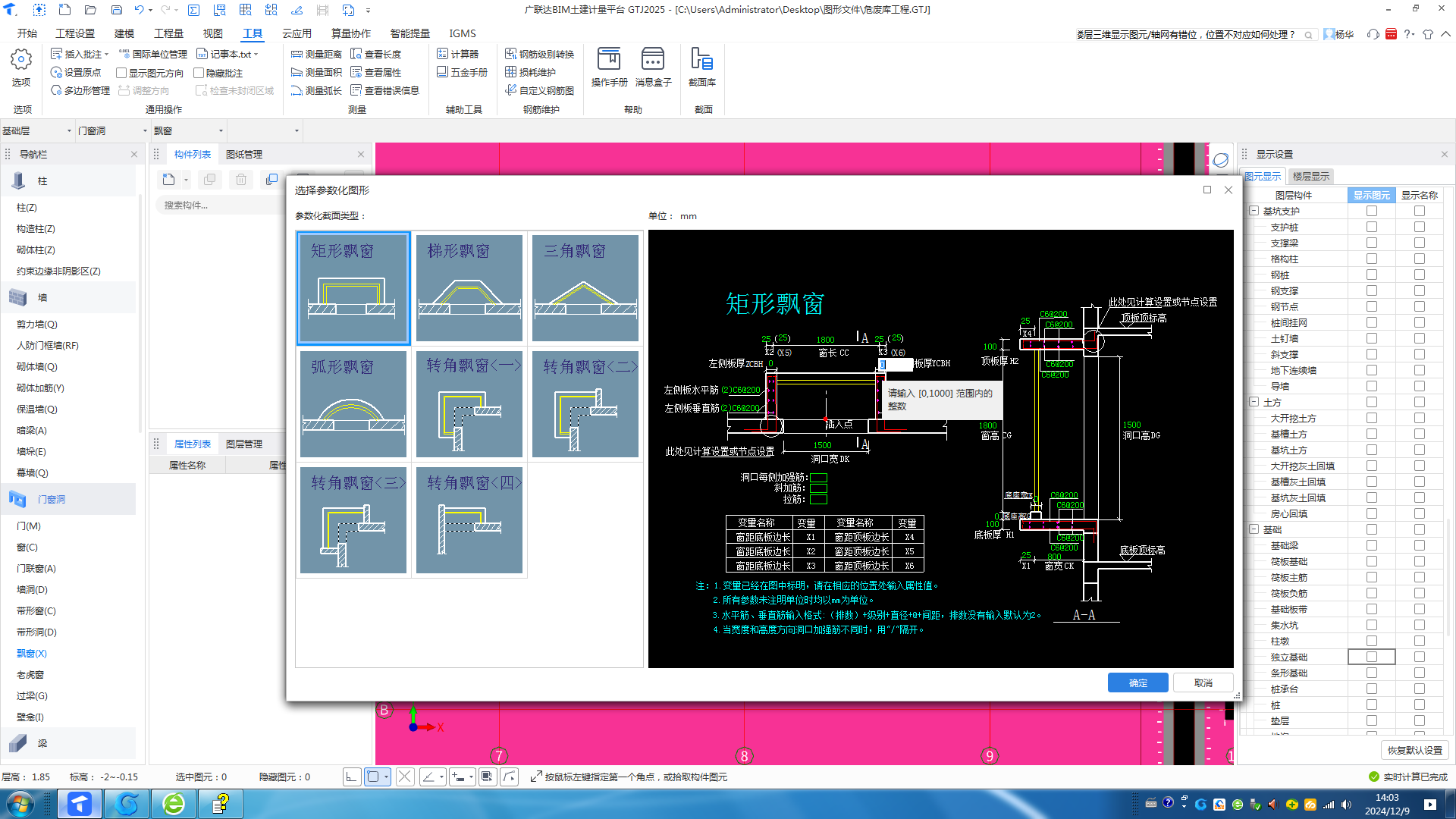Viewport: 1456px width, 819px height.
Task: Click the save icon in quick access toolbar
Action: pos(117,10)
